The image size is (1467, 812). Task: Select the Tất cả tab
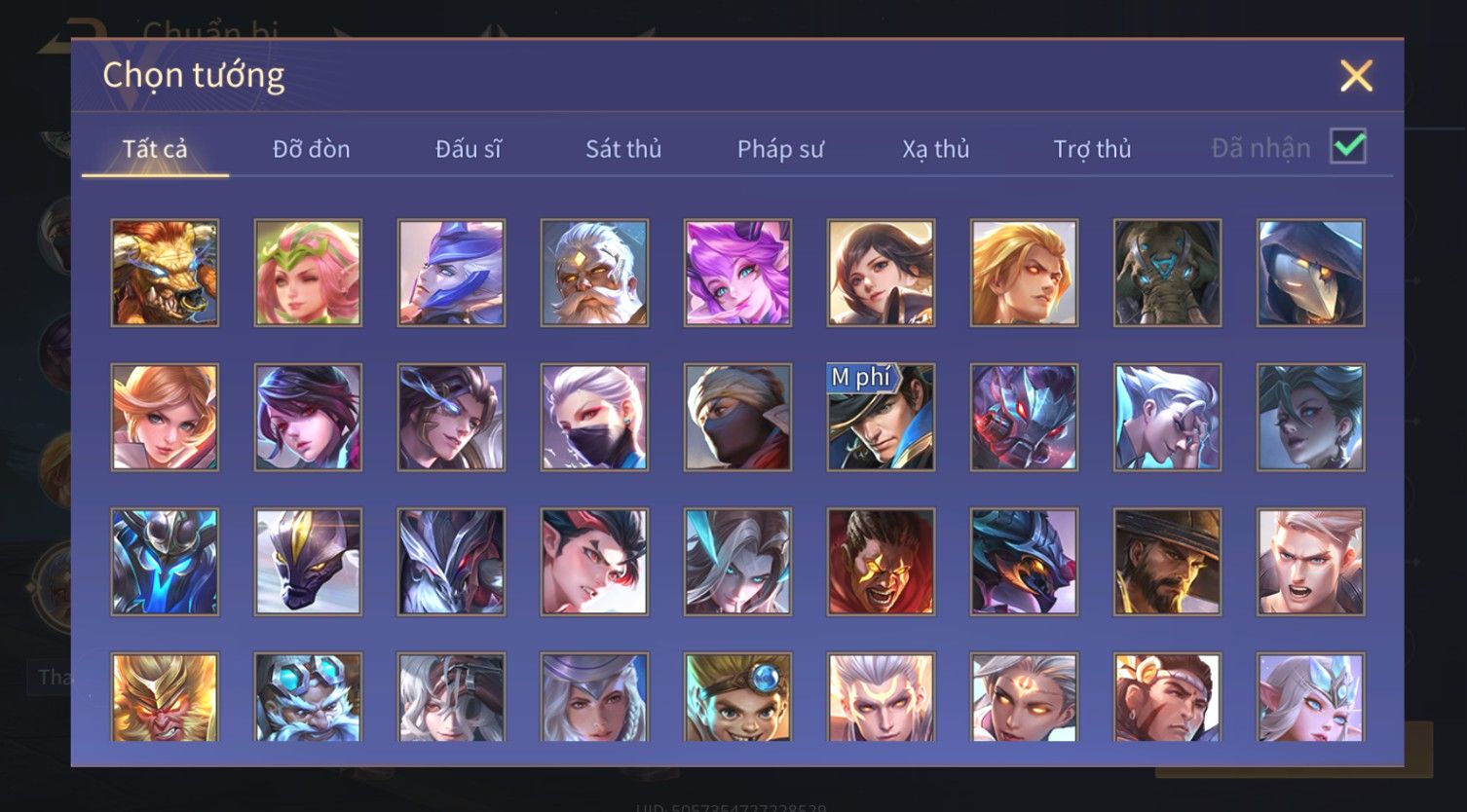(x=155, y=149)
